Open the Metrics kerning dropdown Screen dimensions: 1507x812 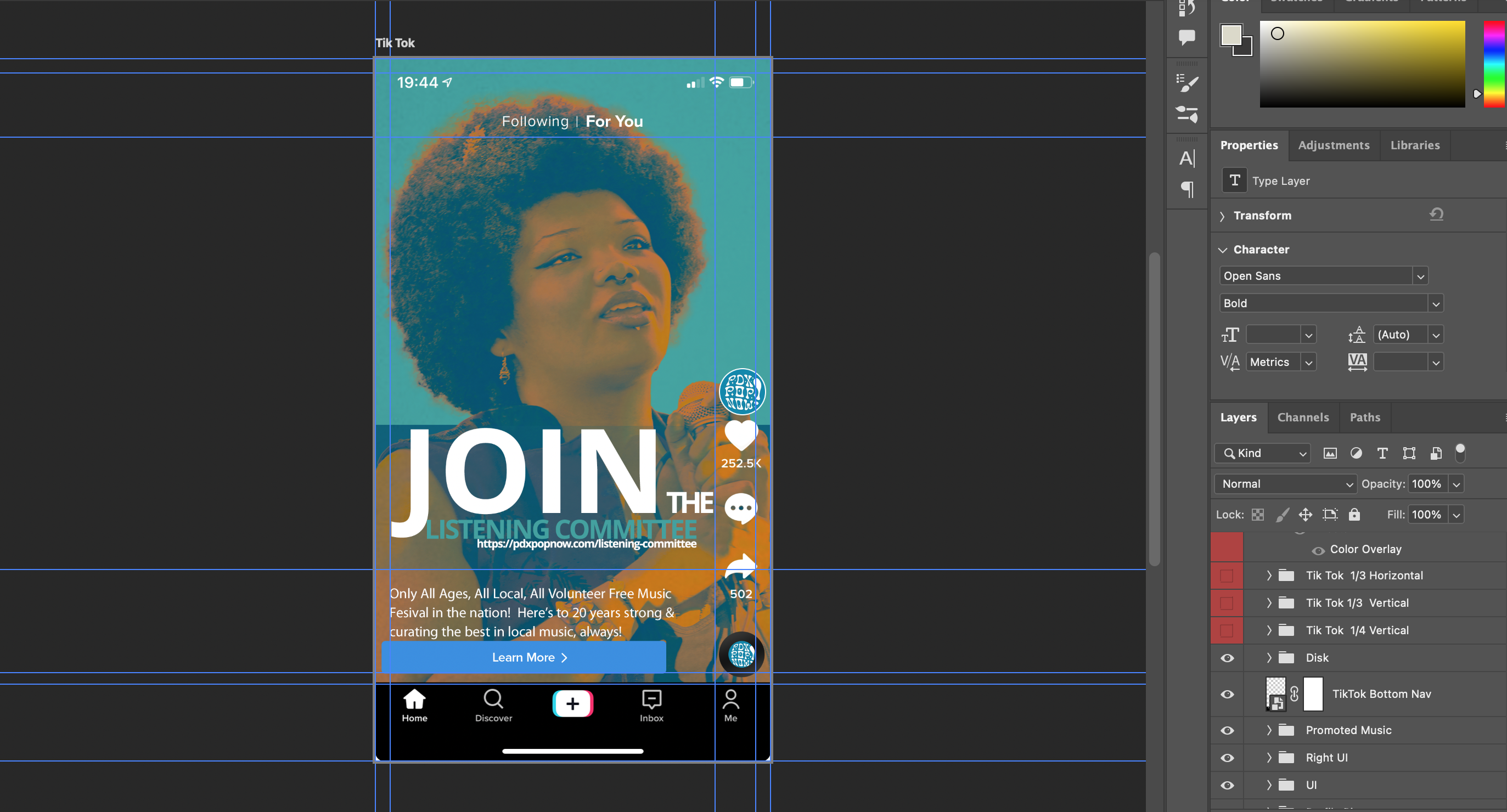1309,363
